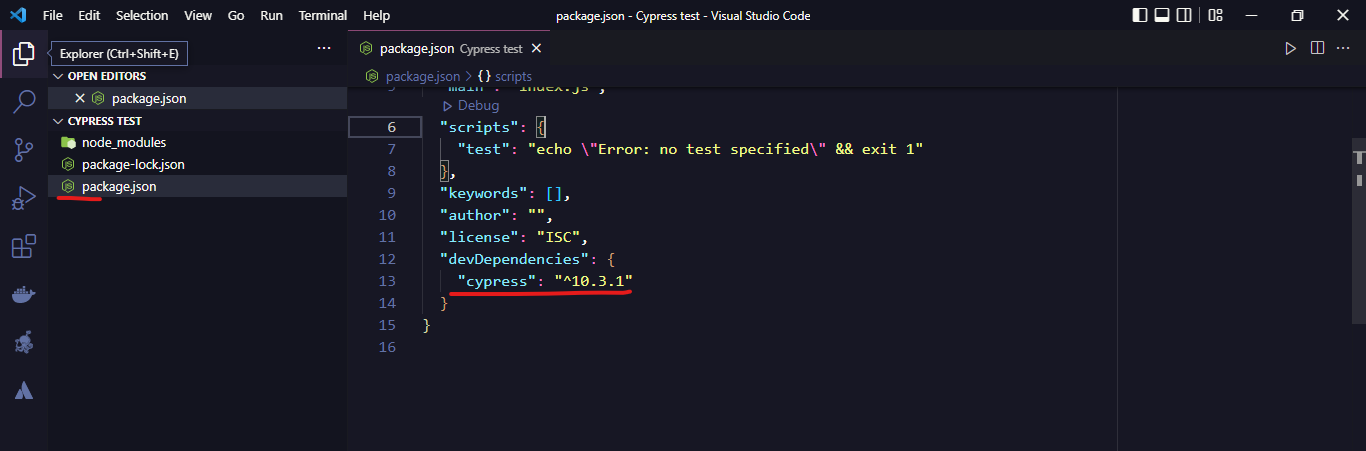Open the Source Control view

coord(24,150)
